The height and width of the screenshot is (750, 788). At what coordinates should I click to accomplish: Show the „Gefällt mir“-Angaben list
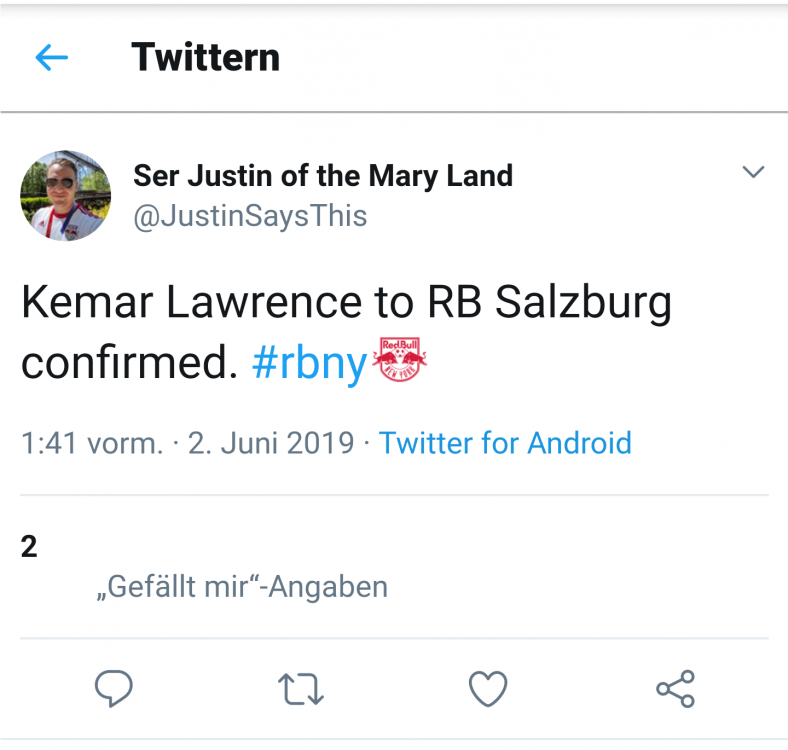click(242, 587)
